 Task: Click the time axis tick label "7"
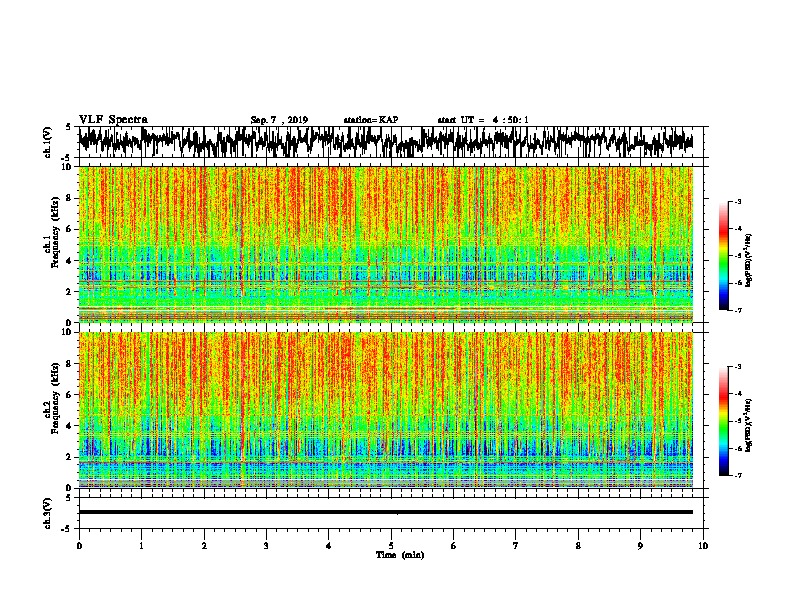516,546
